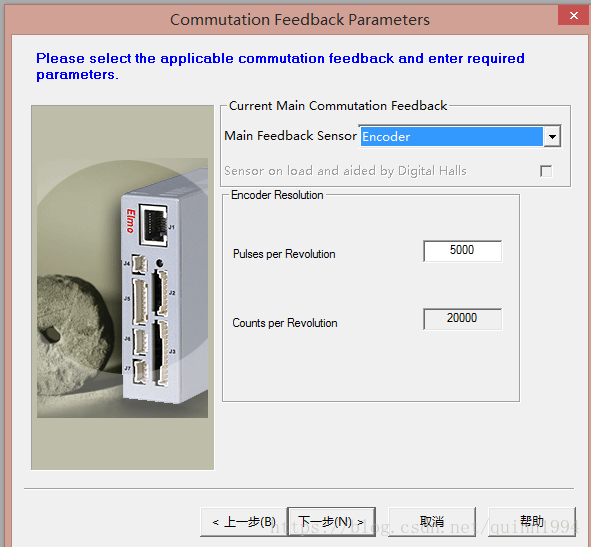
Task: Open help with the 帮助 button
Action: coord(532,522)
